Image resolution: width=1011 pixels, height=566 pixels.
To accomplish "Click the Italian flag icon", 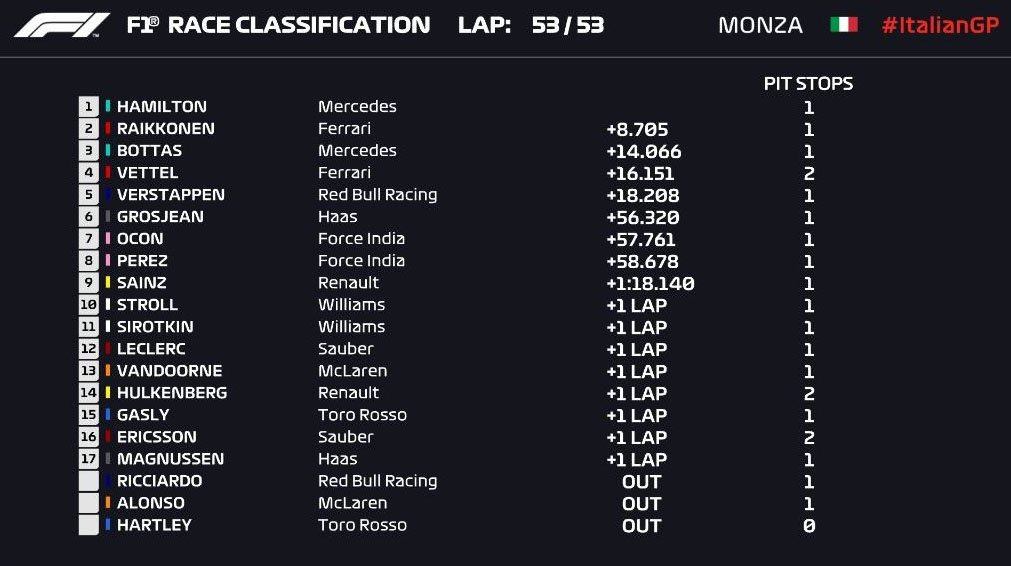I will coord(844,25).
